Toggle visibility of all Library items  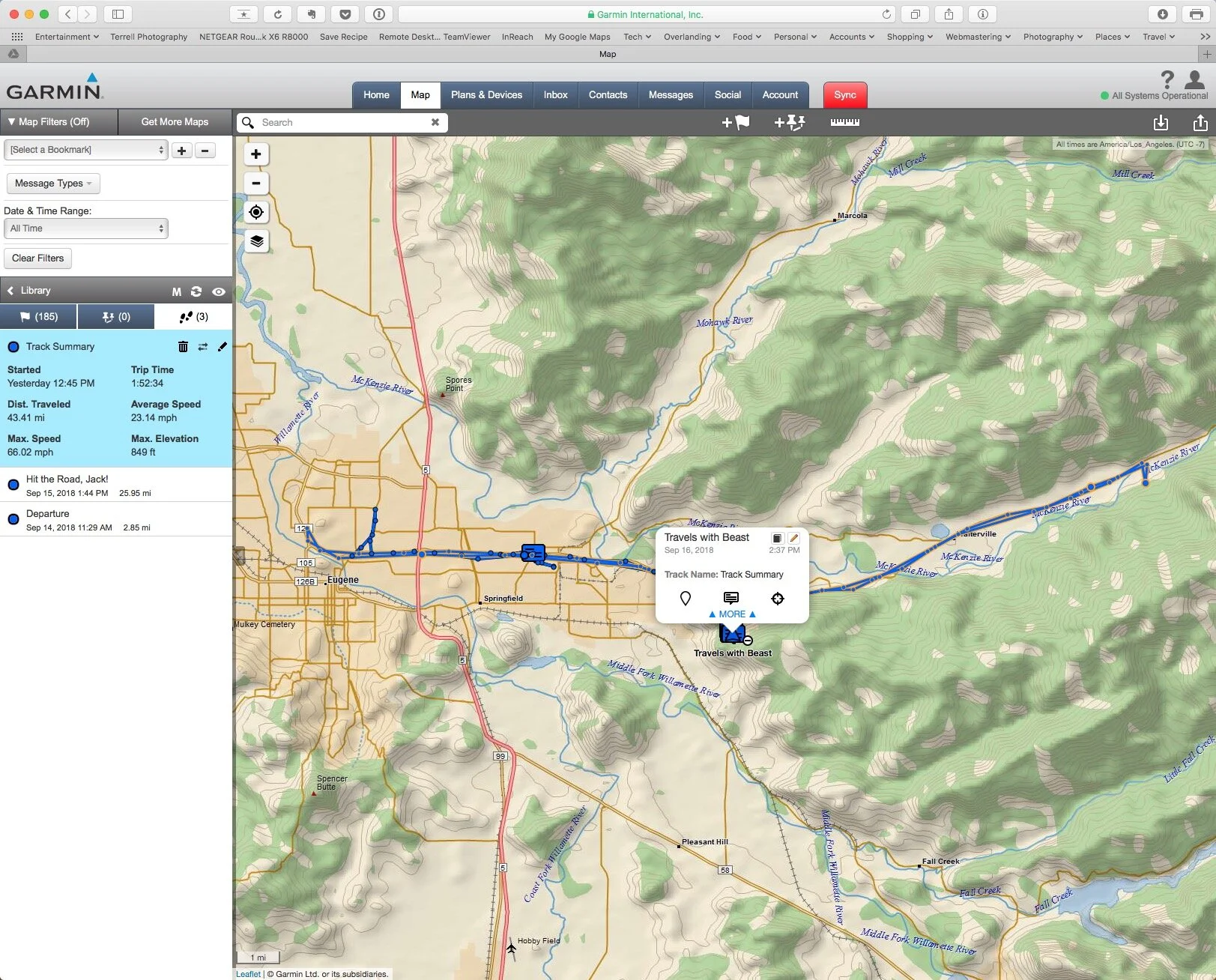(x=219, y=291)
